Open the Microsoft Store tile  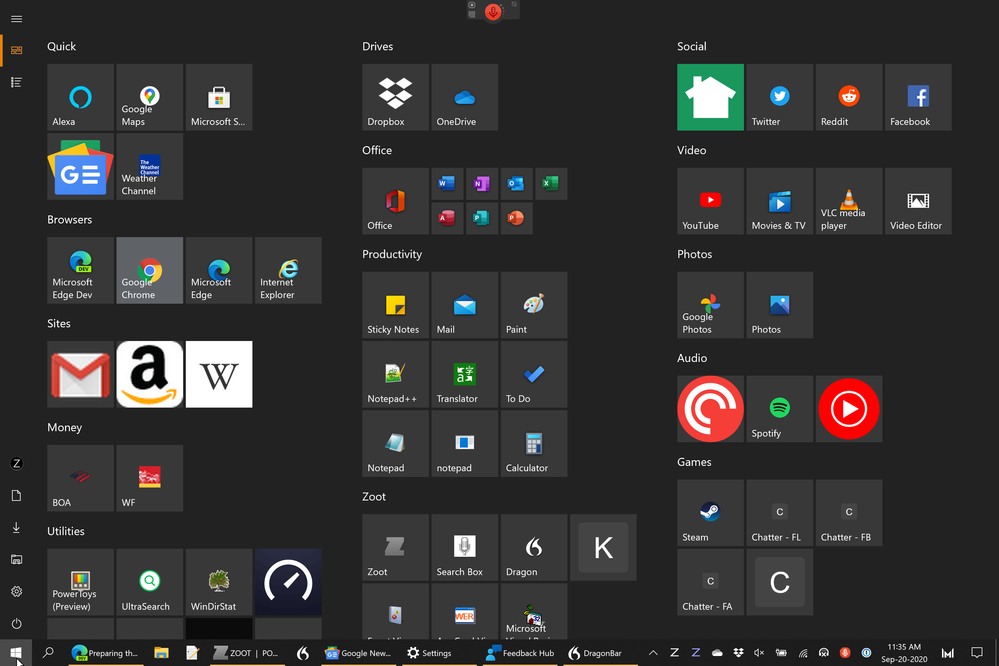[219, 97]
